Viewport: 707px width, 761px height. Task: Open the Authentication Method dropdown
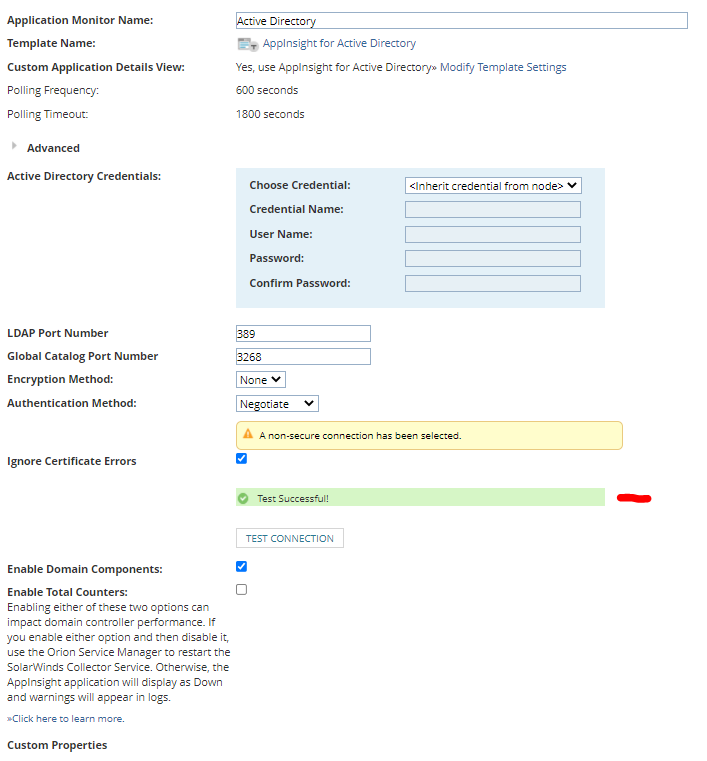point(277,404)
